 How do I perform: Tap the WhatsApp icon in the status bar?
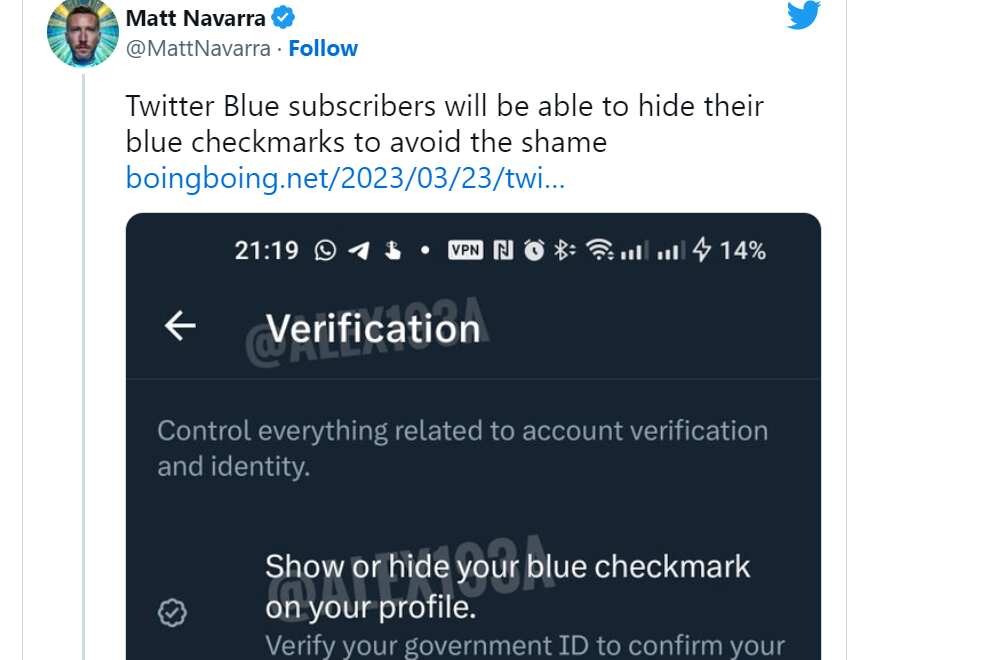tap(326, 251)
